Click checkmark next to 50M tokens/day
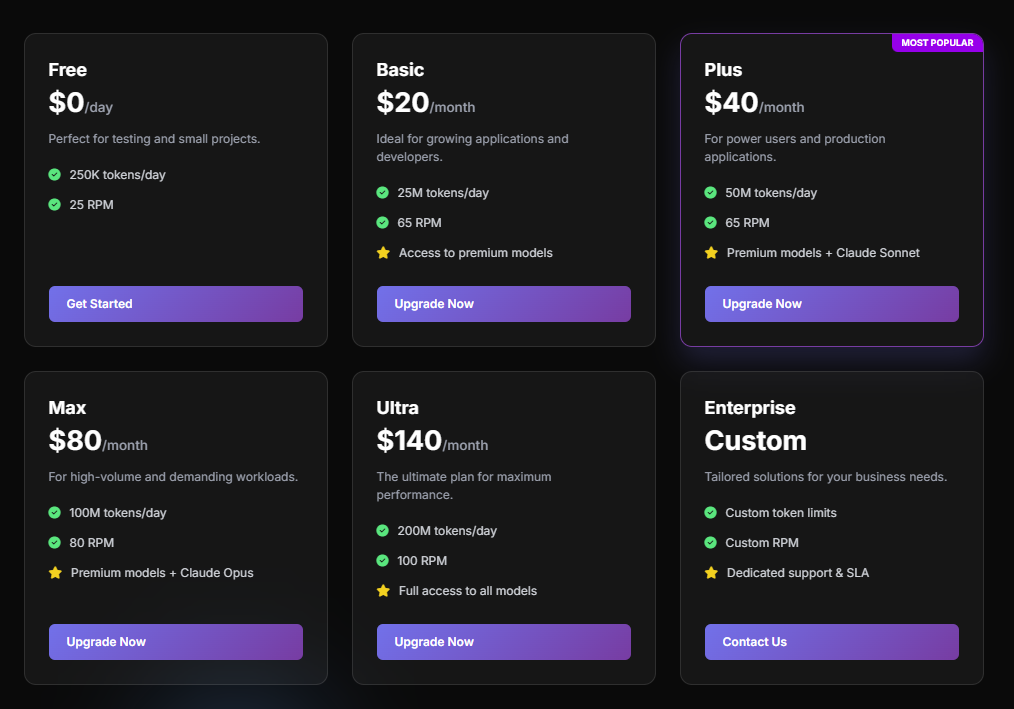 pos(711,192)
